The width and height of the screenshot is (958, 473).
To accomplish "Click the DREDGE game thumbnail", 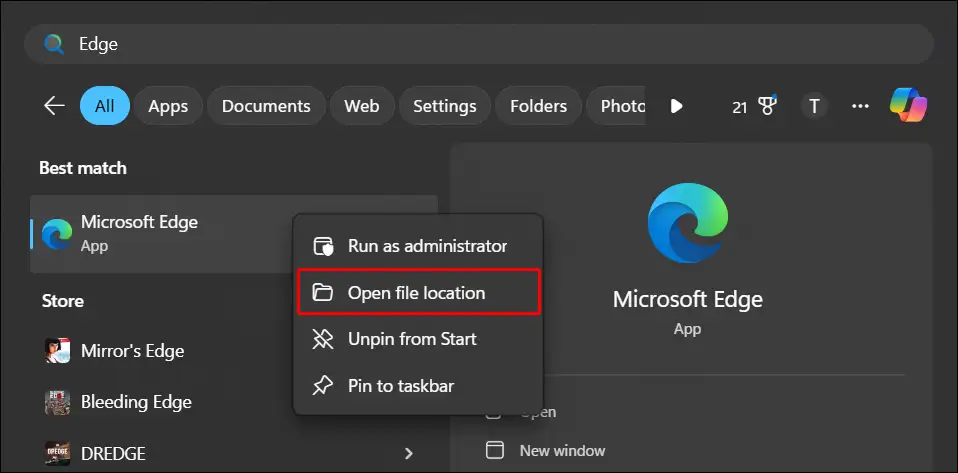I will pos(57,453).
